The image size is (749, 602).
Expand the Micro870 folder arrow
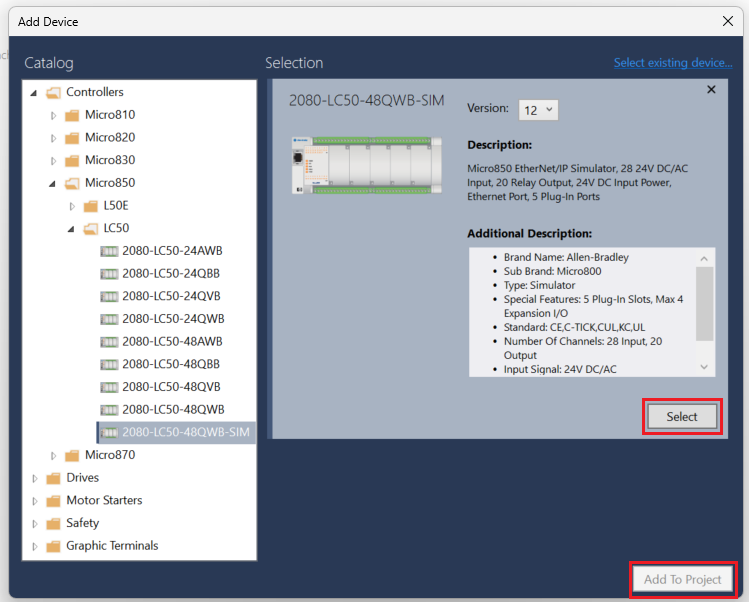pos(53,456)
